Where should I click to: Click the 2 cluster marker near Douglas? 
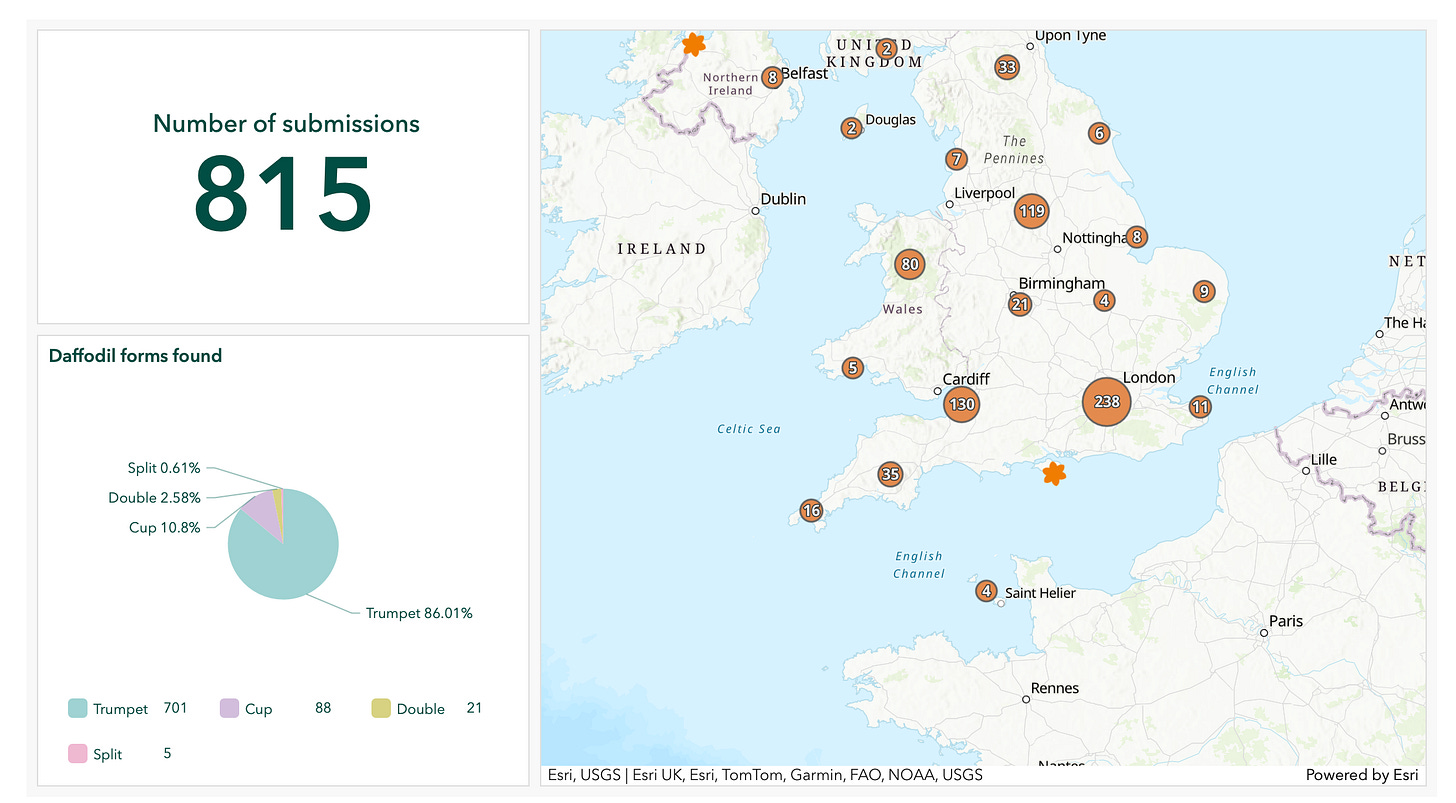(x=851, y=128)
